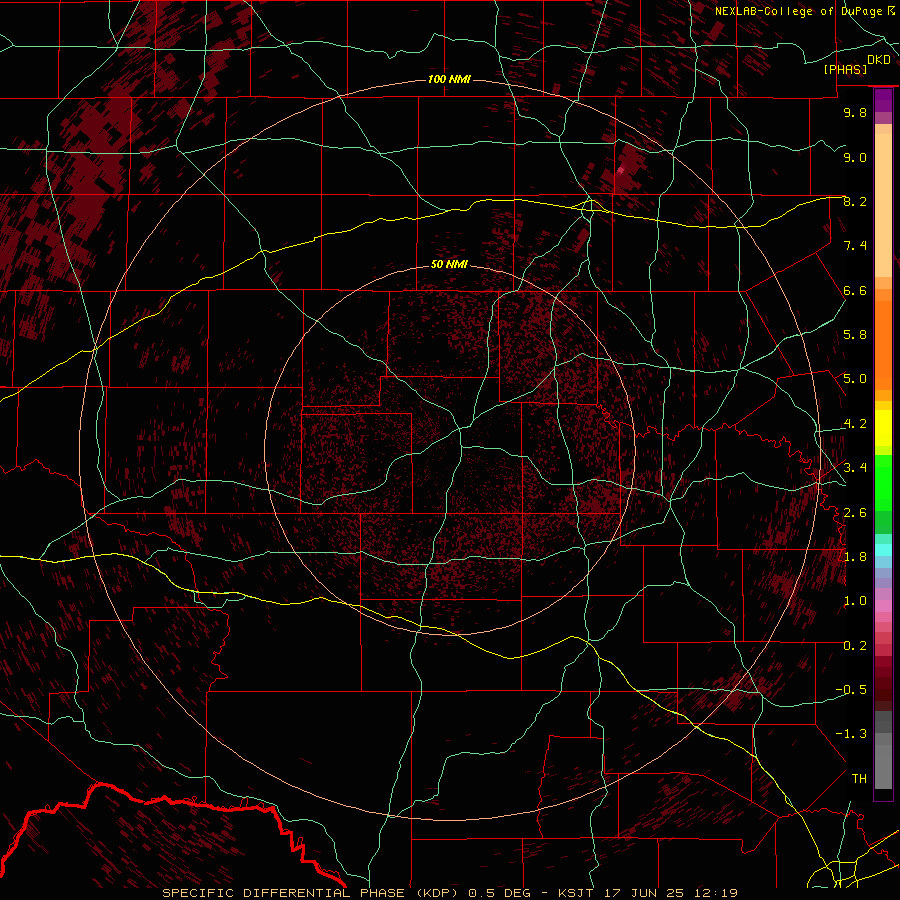
Task: Select the 1.0 value on the scale
Action: click(x=855, y=601)
